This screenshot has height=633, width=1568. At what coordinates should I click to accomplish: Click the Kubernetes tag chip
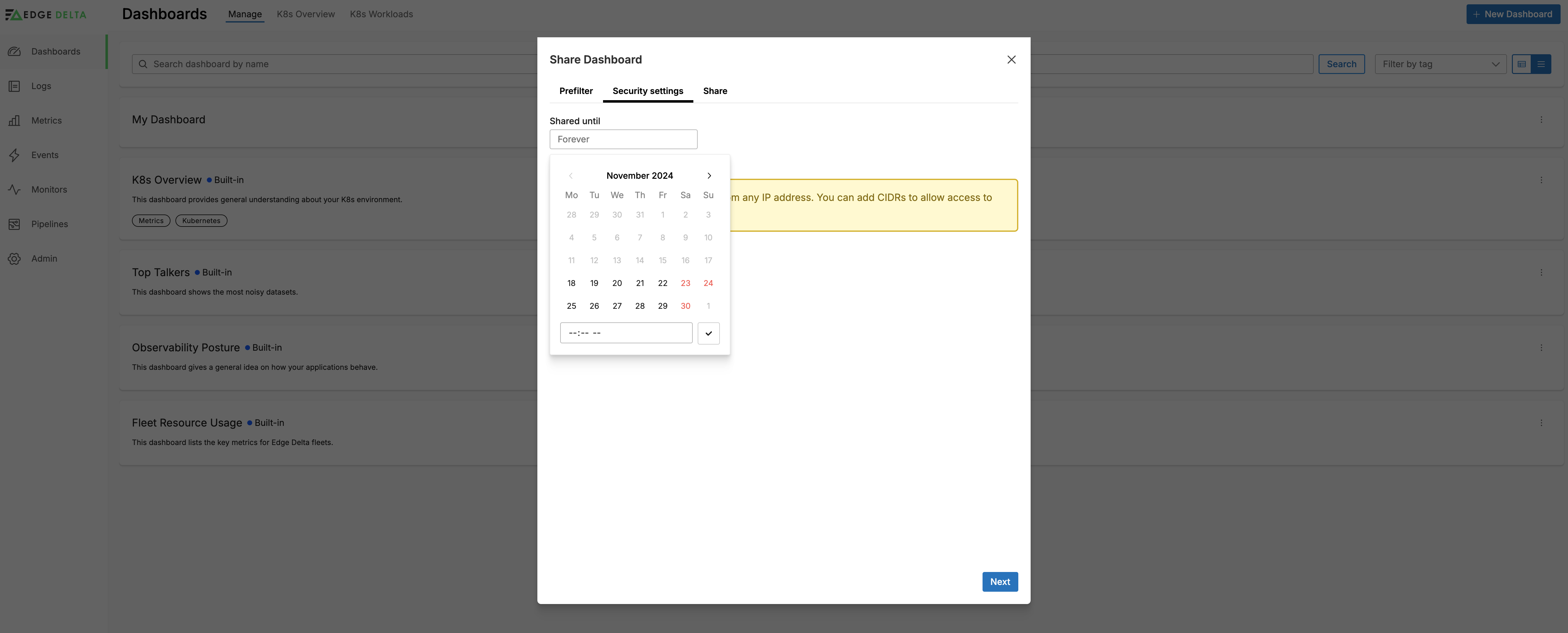pos(201,221)
